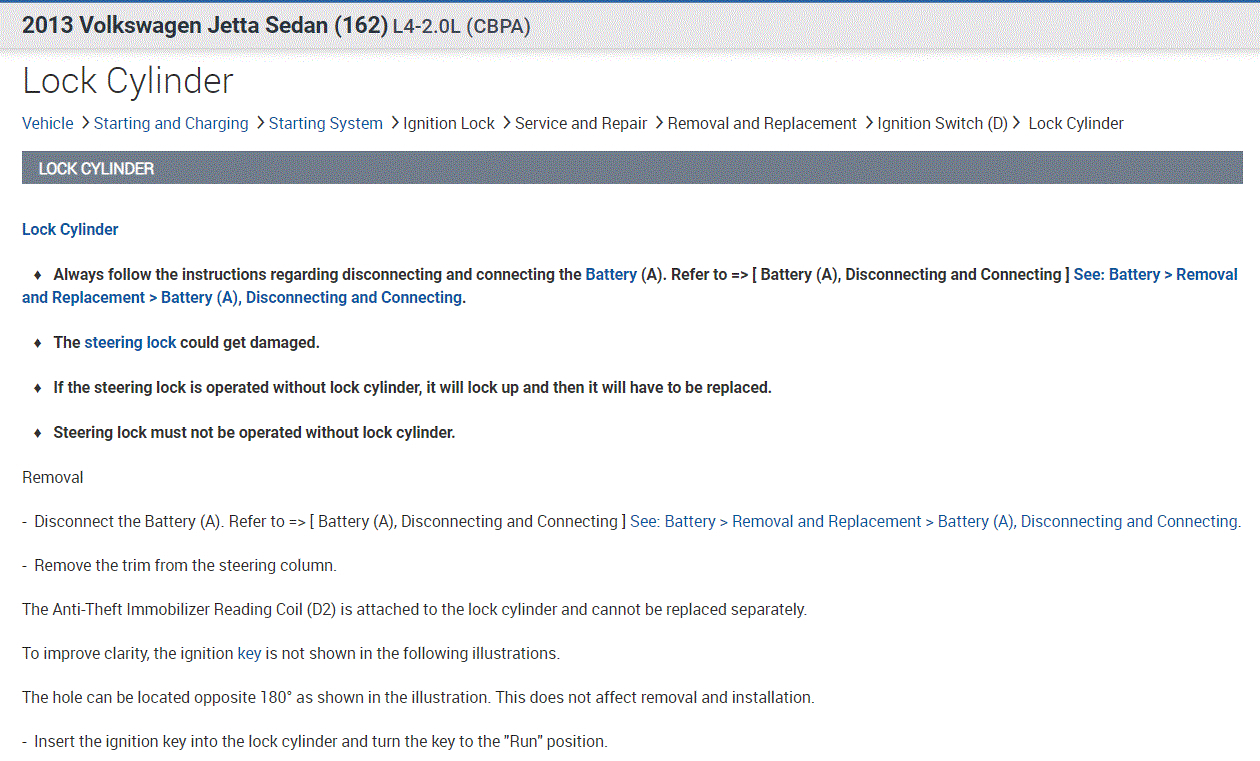Follow the See: Battery link in the Disconnect step
Screen dimensions: 1260x761
click(935, 521)
